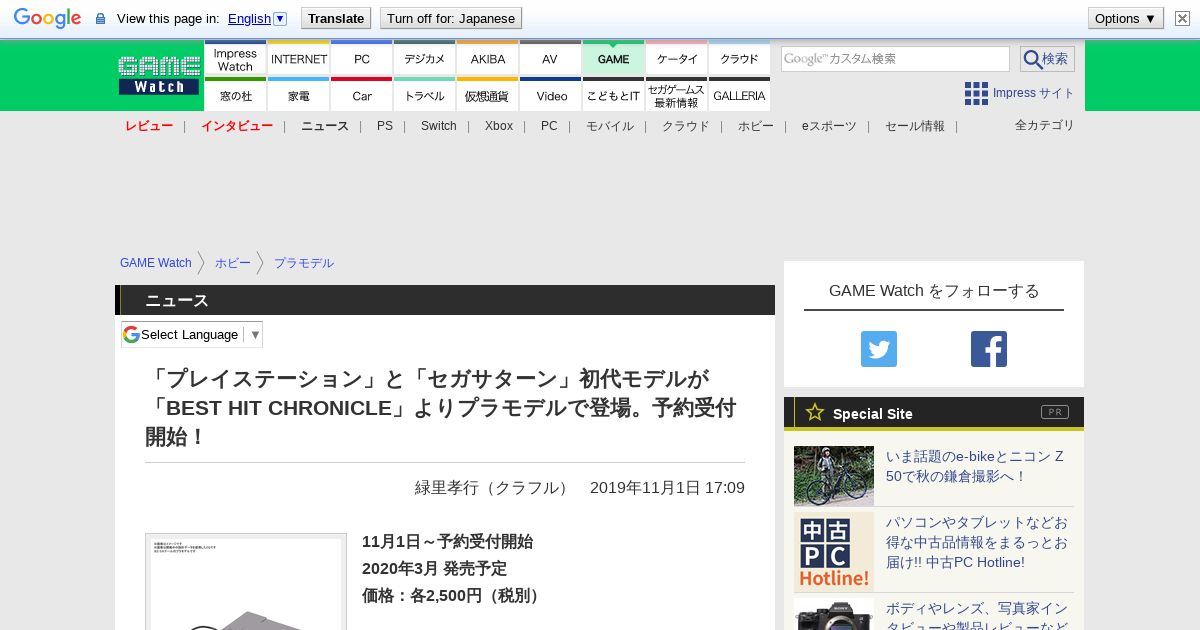The width and height of the screenshot is (1200, 630).
Task: Open the English language dropdown arrow
Action: pyautogui.click(x=280, y=18)
